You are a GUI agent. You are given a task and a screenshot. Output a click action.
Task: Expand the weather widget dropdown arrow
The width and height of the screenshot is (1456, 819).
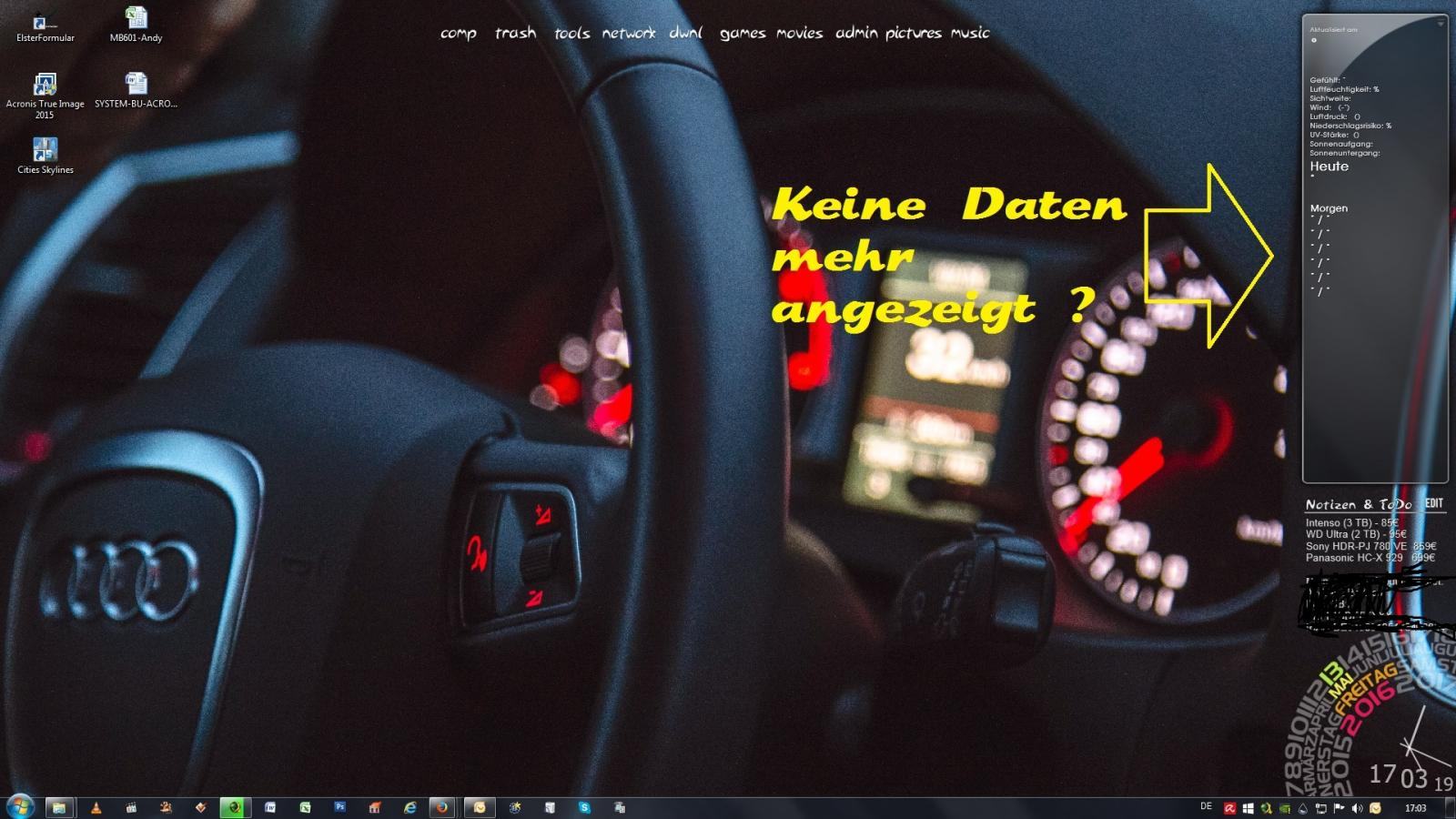tap(1441, 24)
